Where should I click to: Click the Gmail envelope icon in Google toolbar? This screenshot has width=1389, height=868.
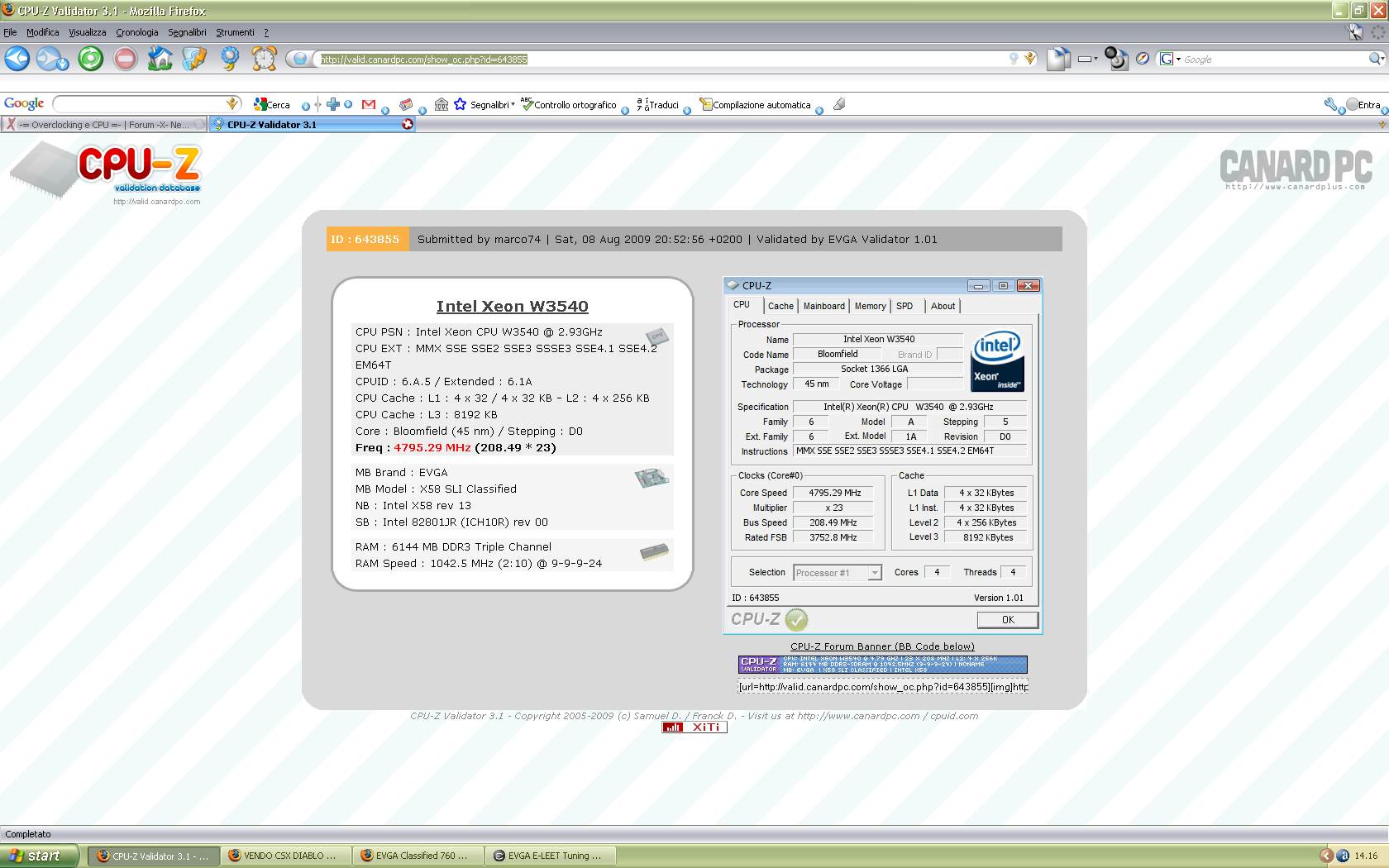coord(369,104)
